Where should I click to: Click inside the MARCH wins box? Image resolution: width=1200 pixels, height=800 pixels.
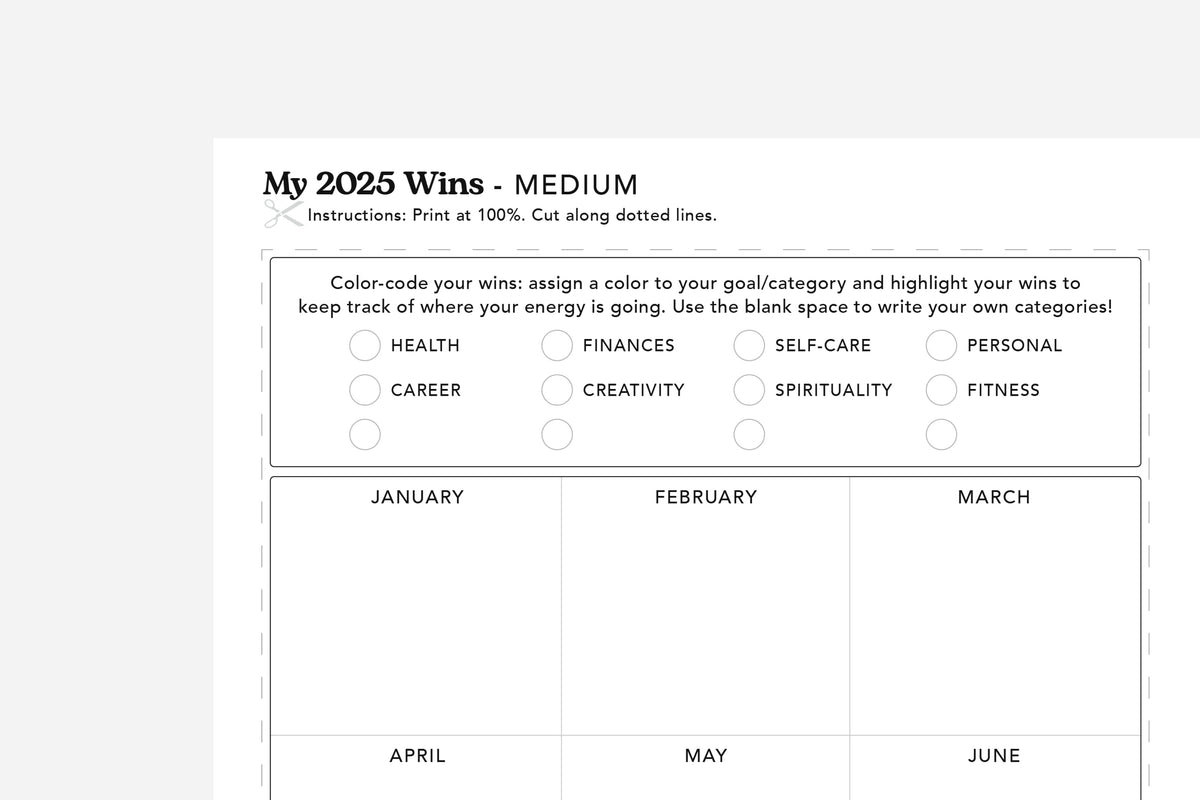pos(994,620)
